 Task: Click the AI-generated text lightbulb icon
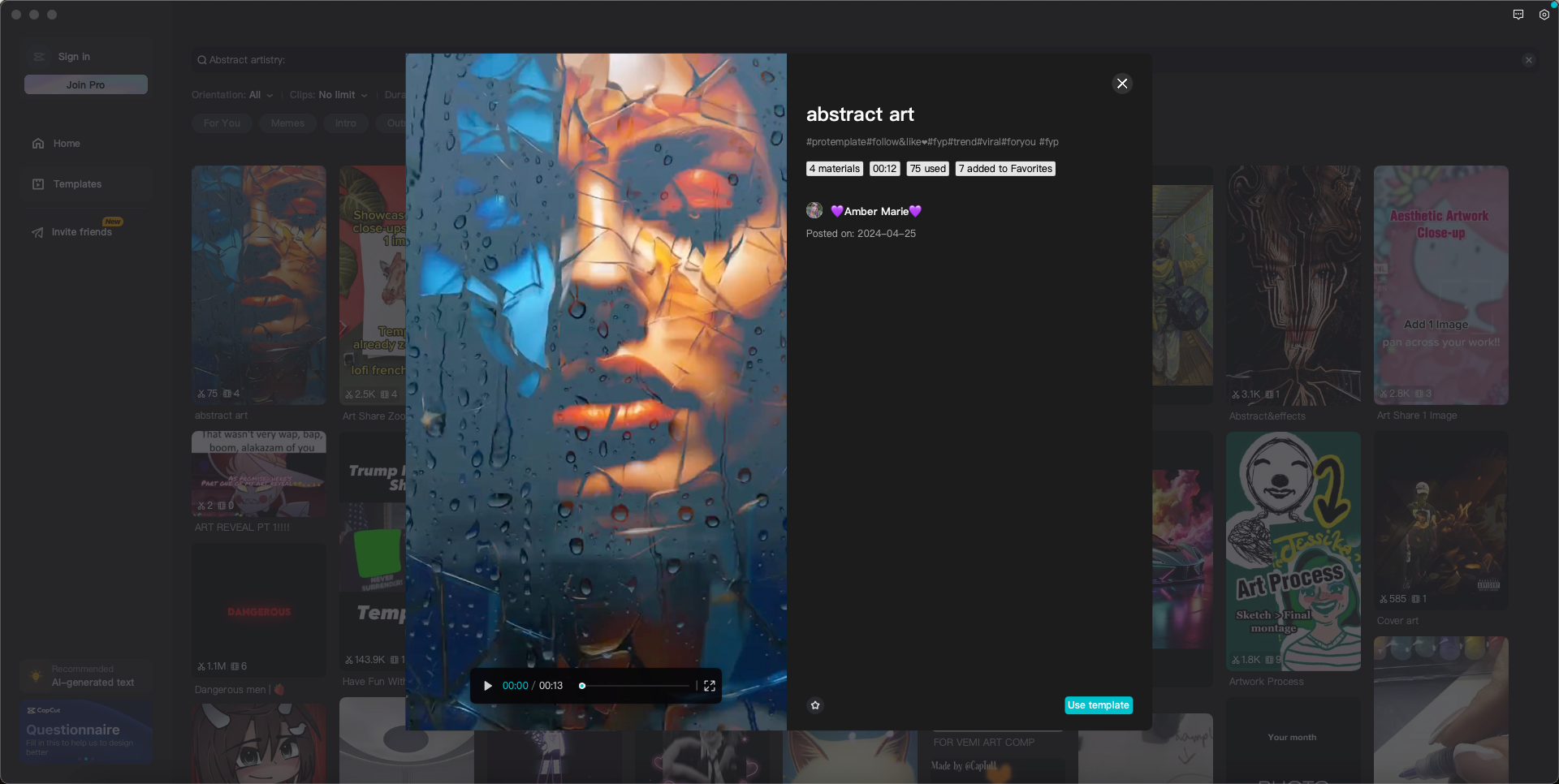tap(36, 676)
